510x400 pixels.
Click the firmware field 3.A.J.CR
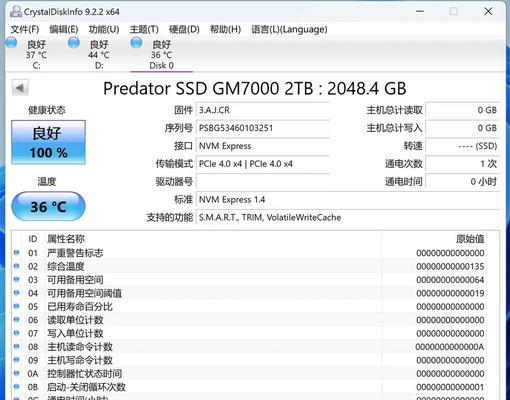click(263, 110)
